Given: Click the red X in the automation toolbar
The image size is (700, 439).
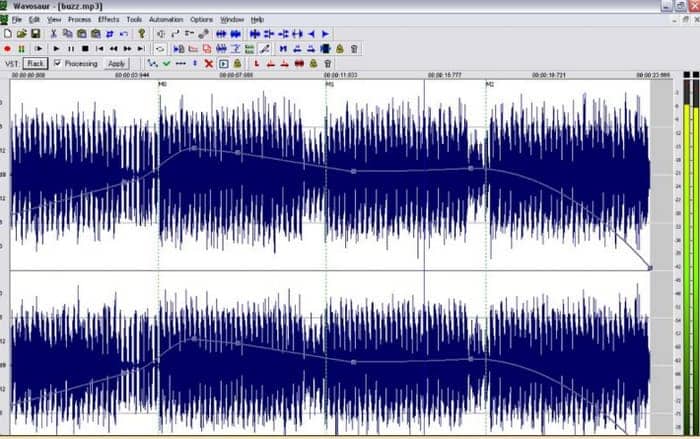Looking at the screenshot, I should [208, 63].
